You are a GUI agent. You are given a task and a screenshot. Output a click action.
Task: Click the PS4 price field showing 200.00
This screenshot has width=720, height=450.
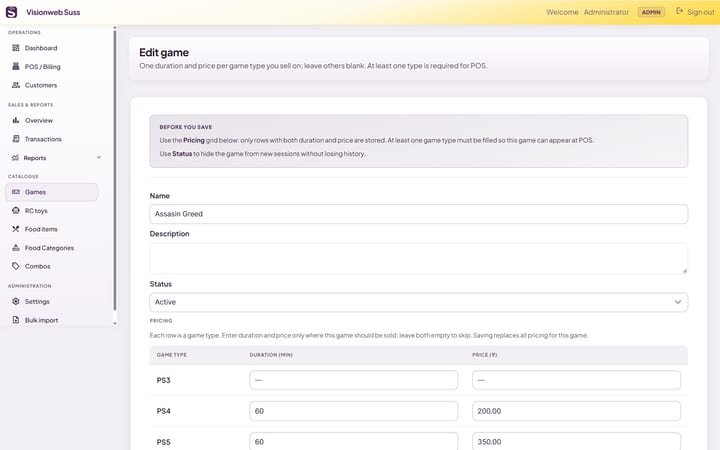click(x=576, y=411)
